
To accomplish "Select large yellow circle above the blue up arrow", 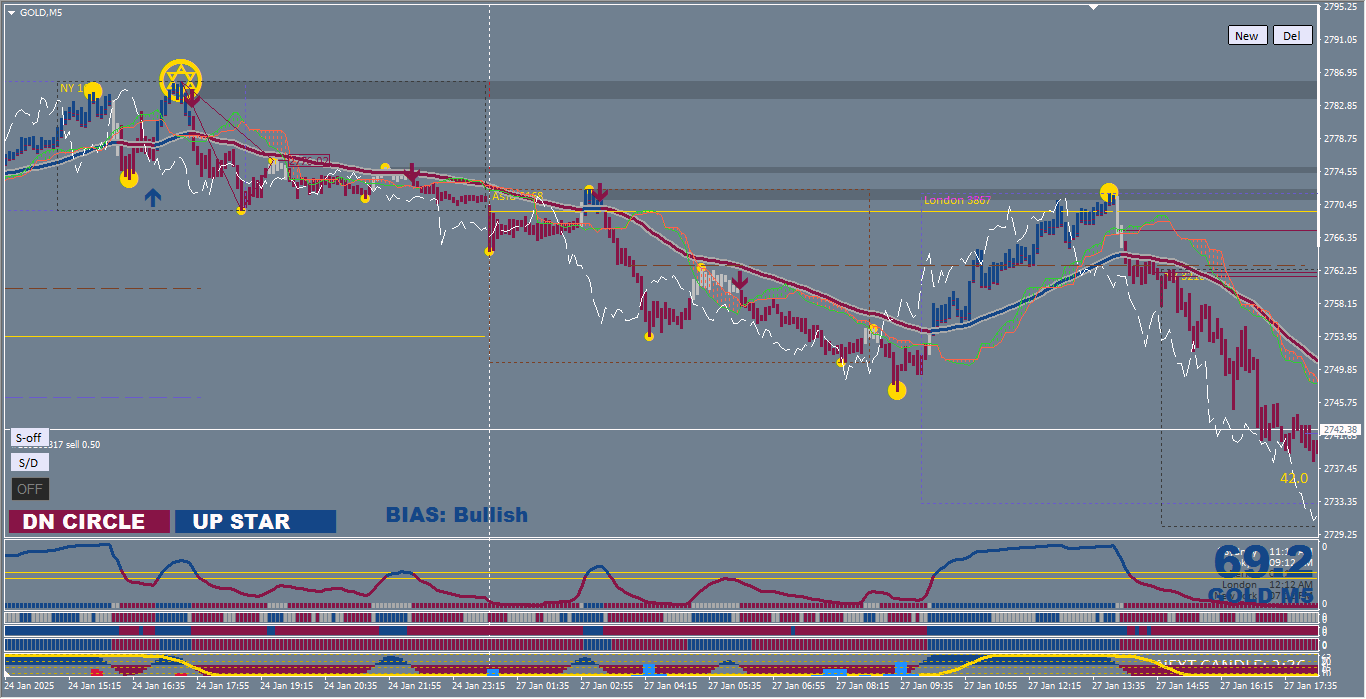I will pos(129,179).
